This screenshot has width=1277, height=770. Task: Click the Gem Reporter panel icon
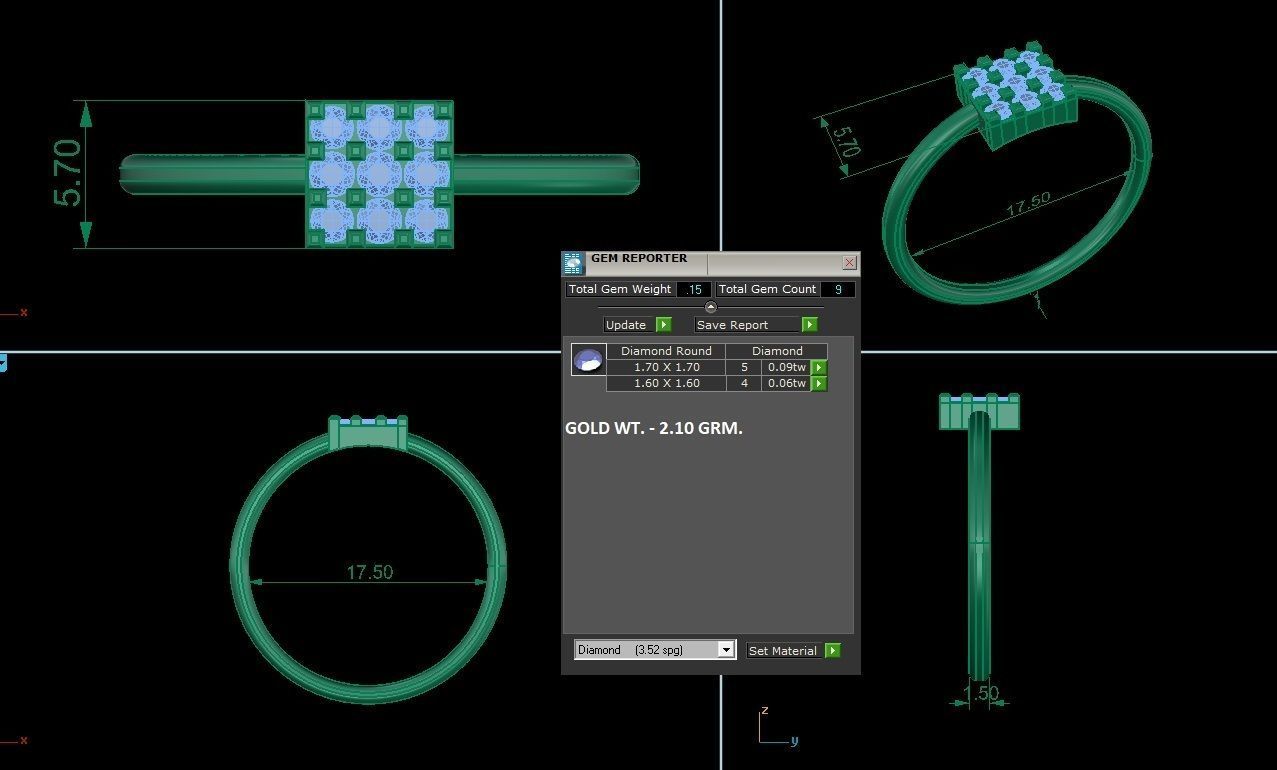pos(573,264)
